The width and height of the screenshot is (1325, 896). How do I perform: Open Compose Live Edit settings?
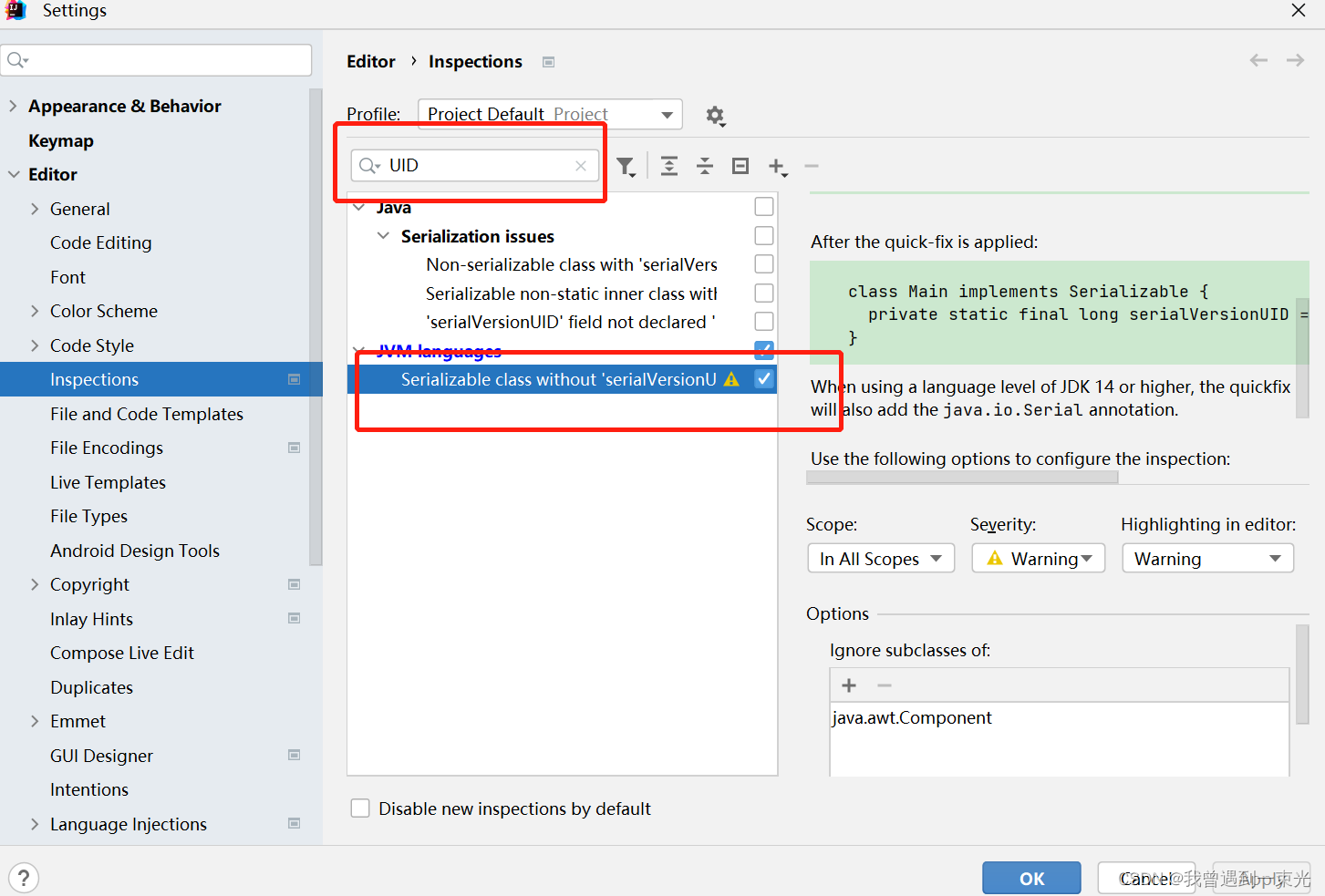click(x=122, y=653)
